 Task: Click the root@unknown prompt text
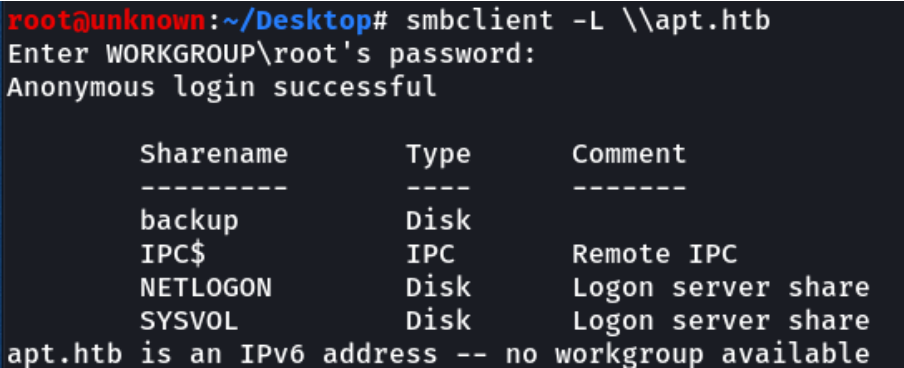[x=107, y=21]
